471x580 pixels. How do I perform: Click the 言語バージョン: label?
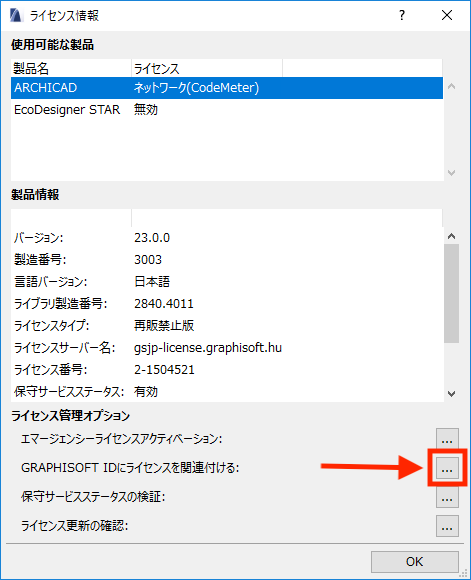pos(50,282)
